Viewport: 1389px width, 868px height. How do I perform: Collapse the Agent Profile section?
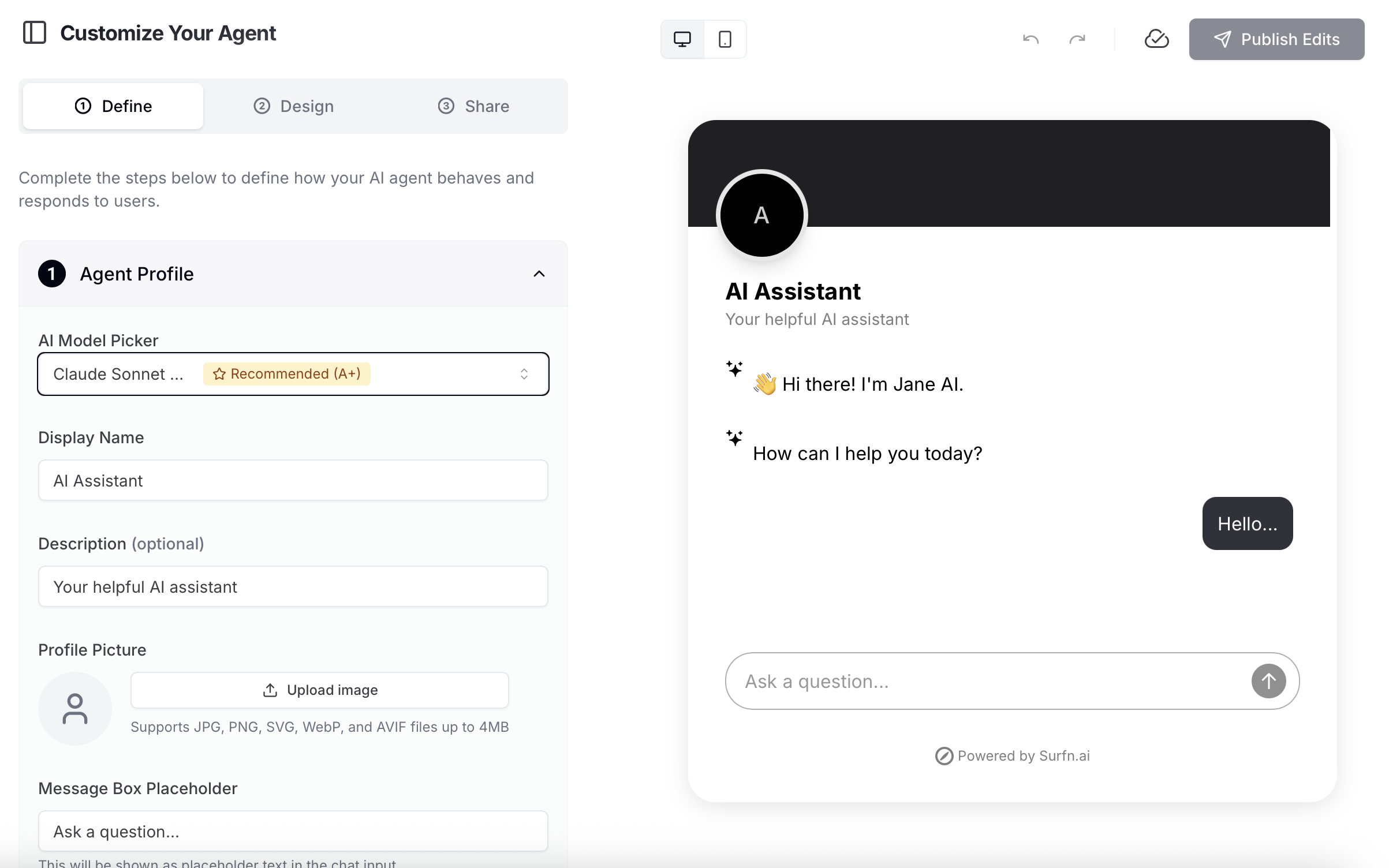pyautogui.click(x=539, y=274)
